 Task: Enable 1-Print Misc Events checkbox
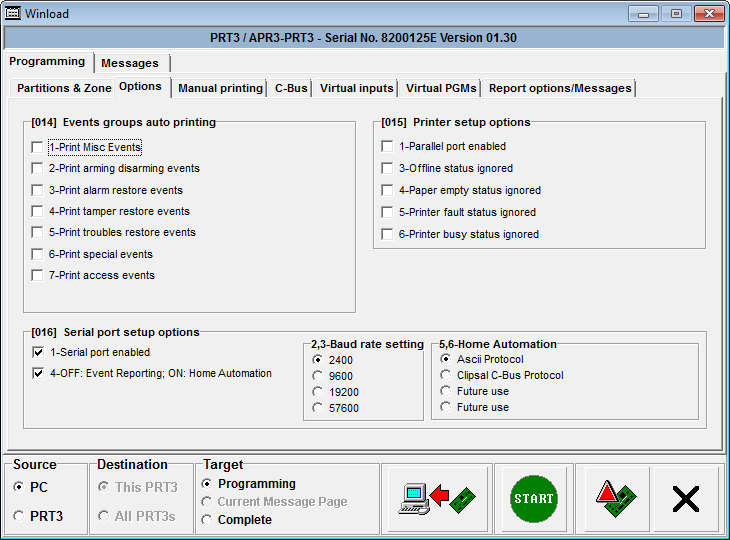[x=38, y=147]
